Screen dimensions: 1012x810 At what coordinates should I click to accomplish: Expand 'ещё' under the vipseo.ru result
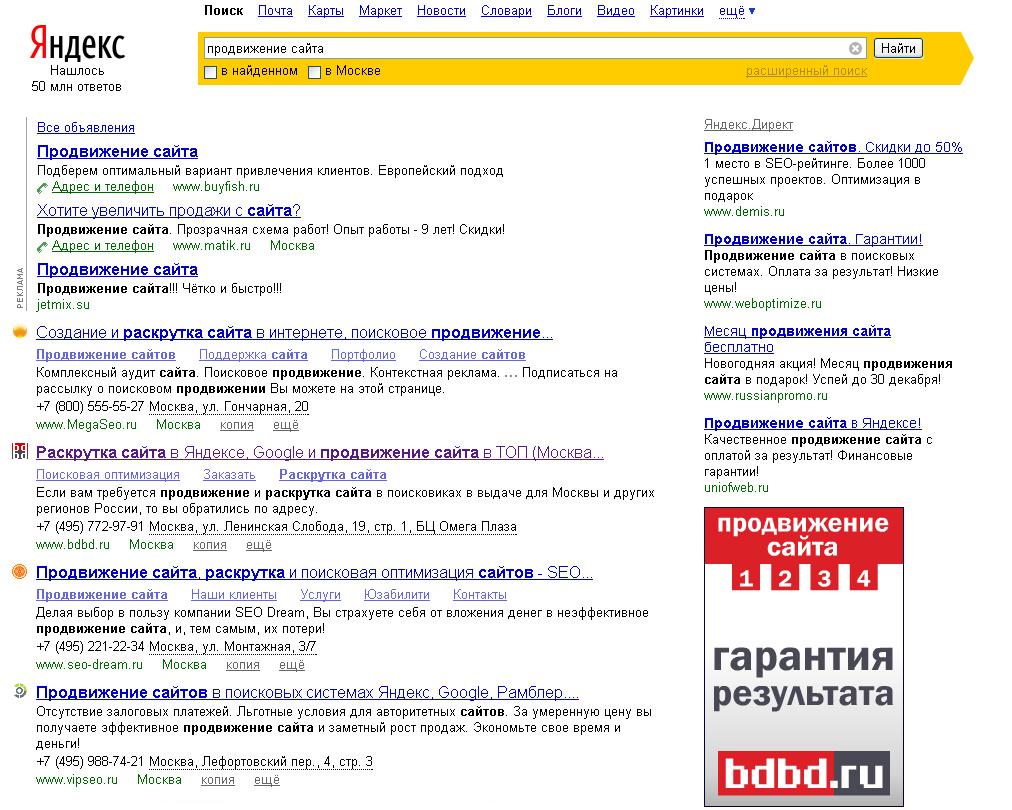(x=267, y=780)
